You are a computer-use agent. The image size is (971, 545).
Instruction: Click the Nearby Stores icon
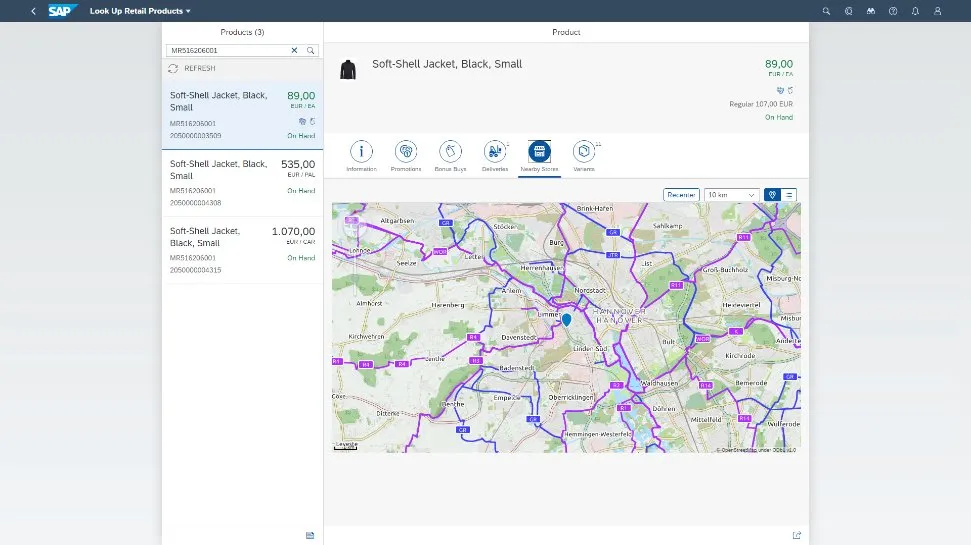539,151
